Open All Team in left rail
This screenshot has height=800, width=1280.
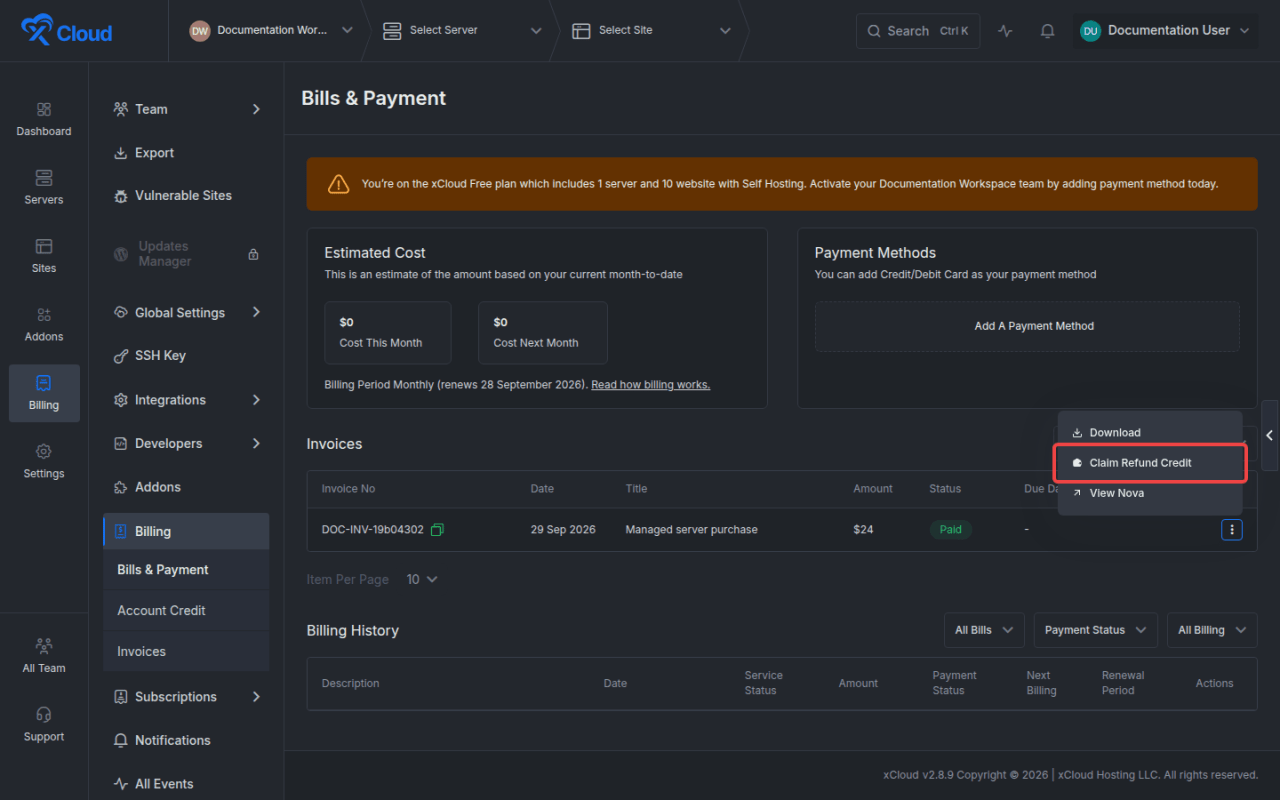tap(44, 656)
